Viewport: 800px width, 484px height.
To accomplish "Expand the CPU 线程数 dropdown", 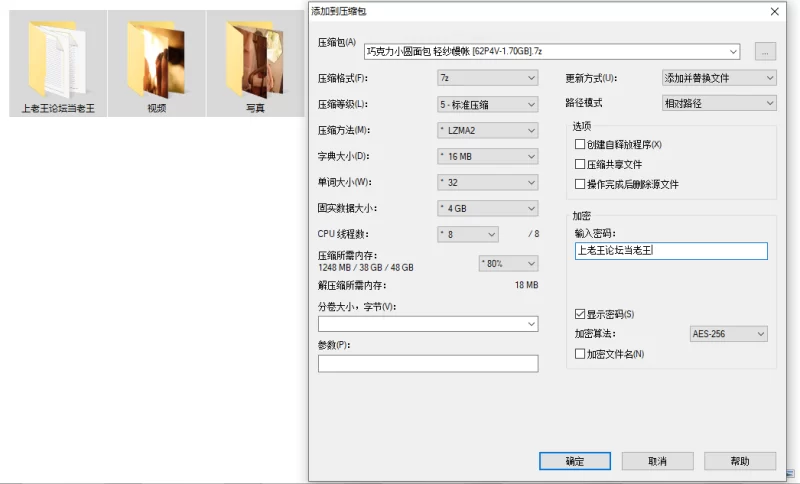I will [468, 234].
